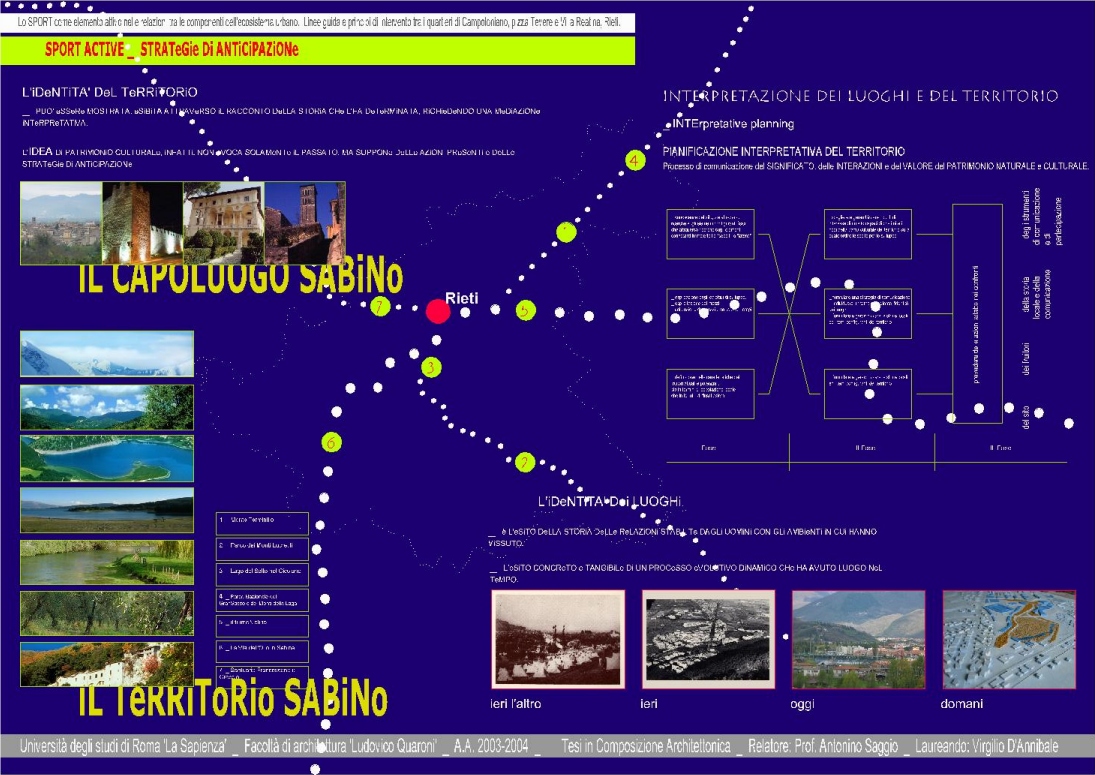Screen dimensions: 1095x775
Task: Click the yellow marker numbered 6
Action: 332,442
